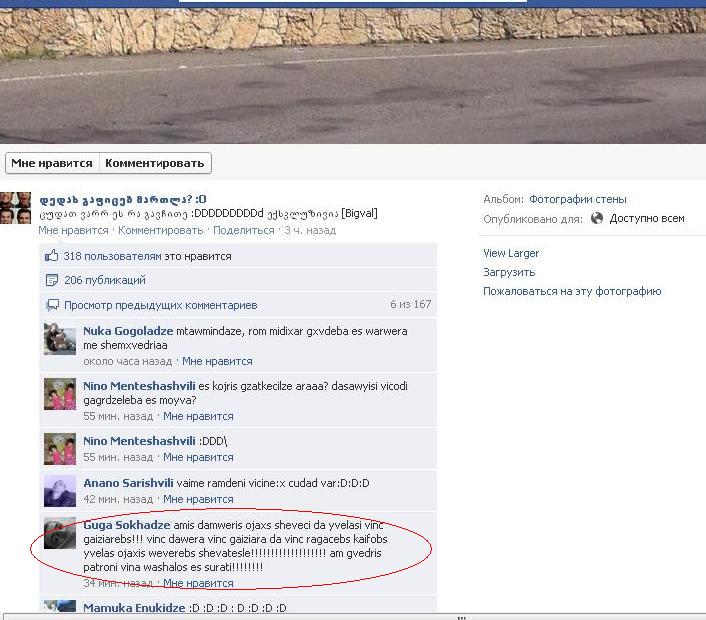Open the Фотографии стены album link
The width and height of the screenshot is (706, 620).
(578, 199)
